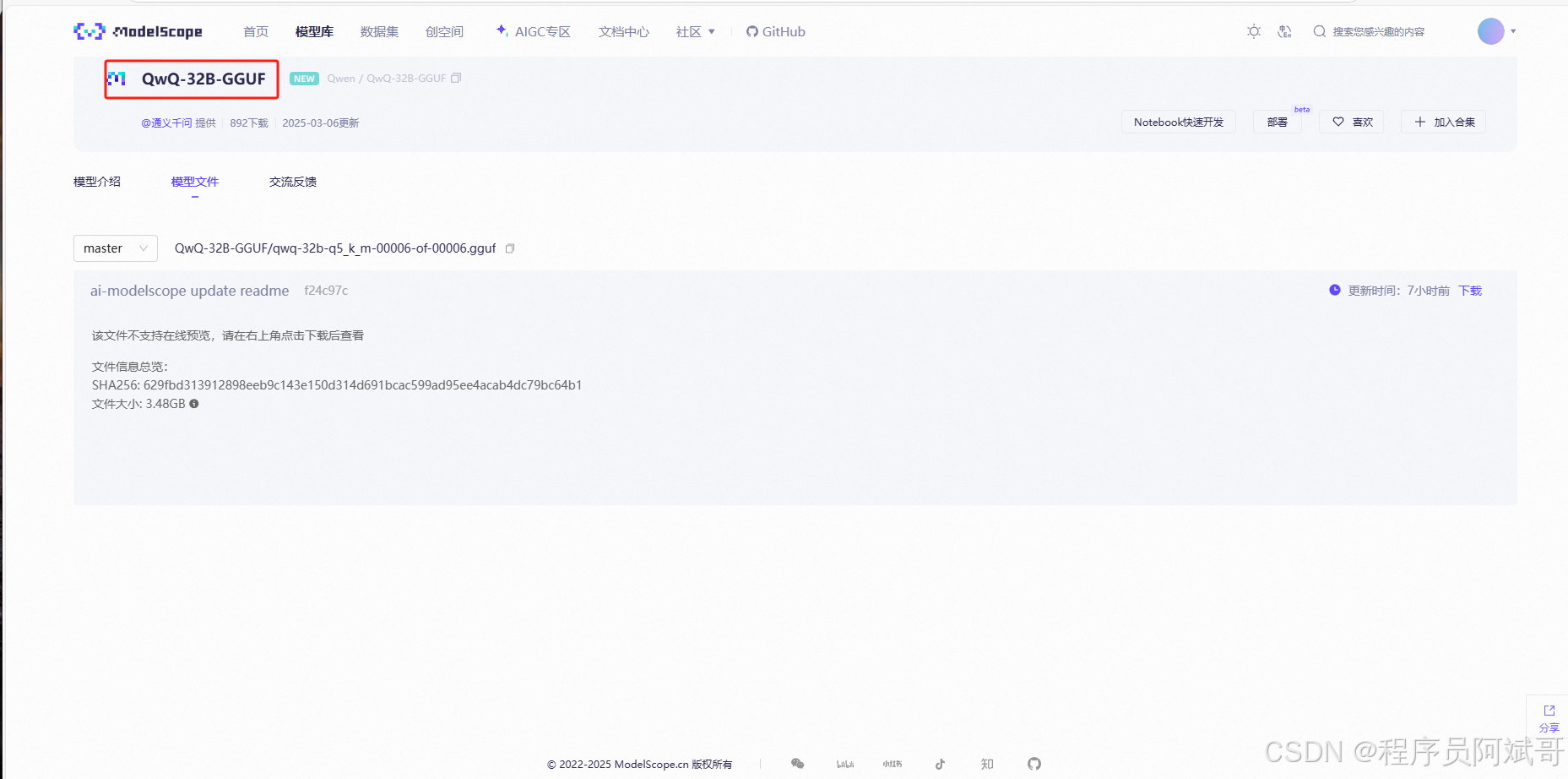The image size is (1568, 779).
Task: Open the Bilibili footer icon
Action: [x=845, y=764]
